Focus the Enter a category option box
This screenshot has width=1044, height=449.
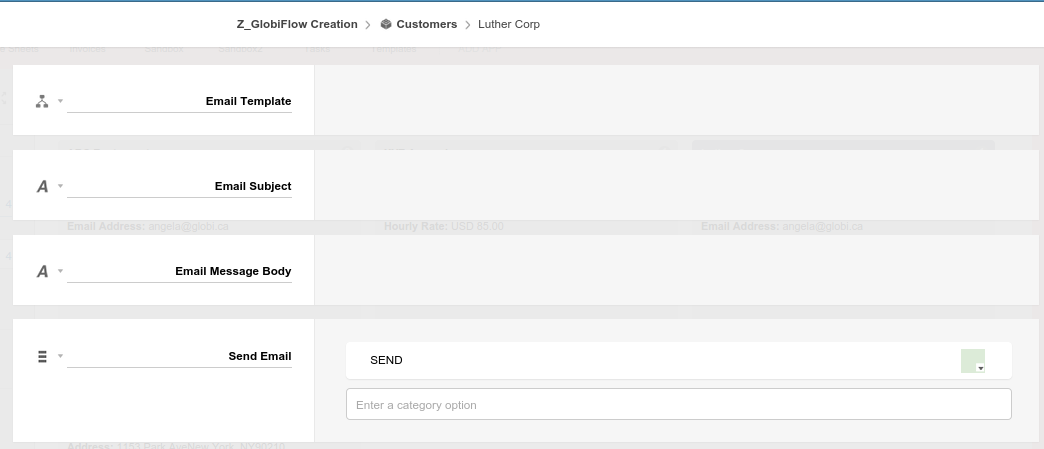pos(678,404)
